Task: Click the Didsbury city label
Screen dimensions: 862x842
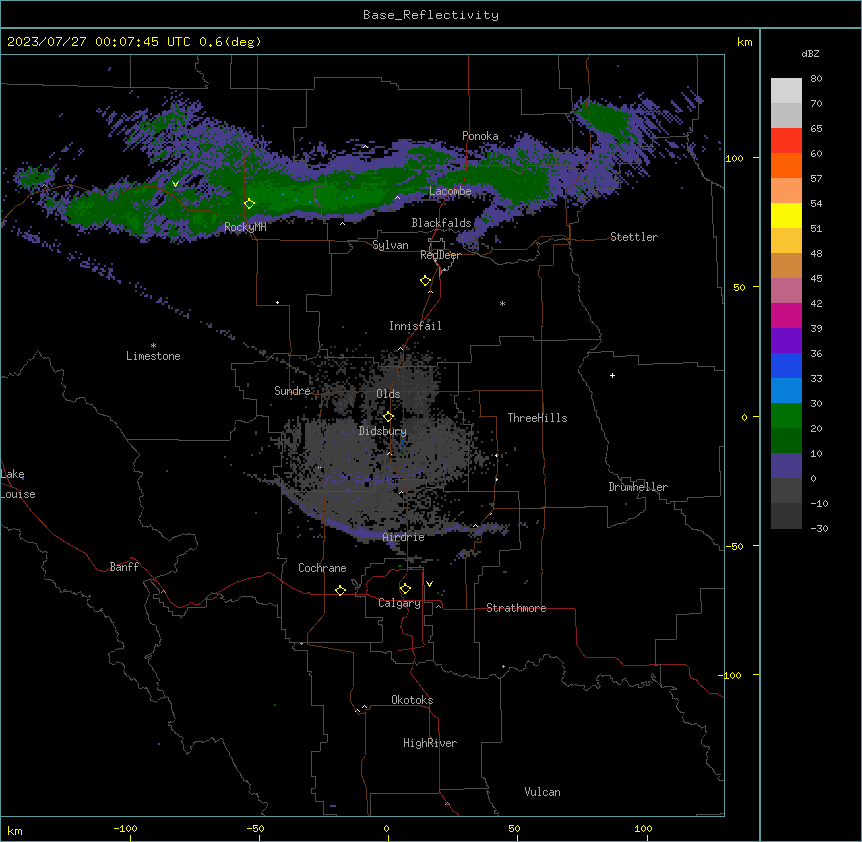Action: (x=383, y=431)
